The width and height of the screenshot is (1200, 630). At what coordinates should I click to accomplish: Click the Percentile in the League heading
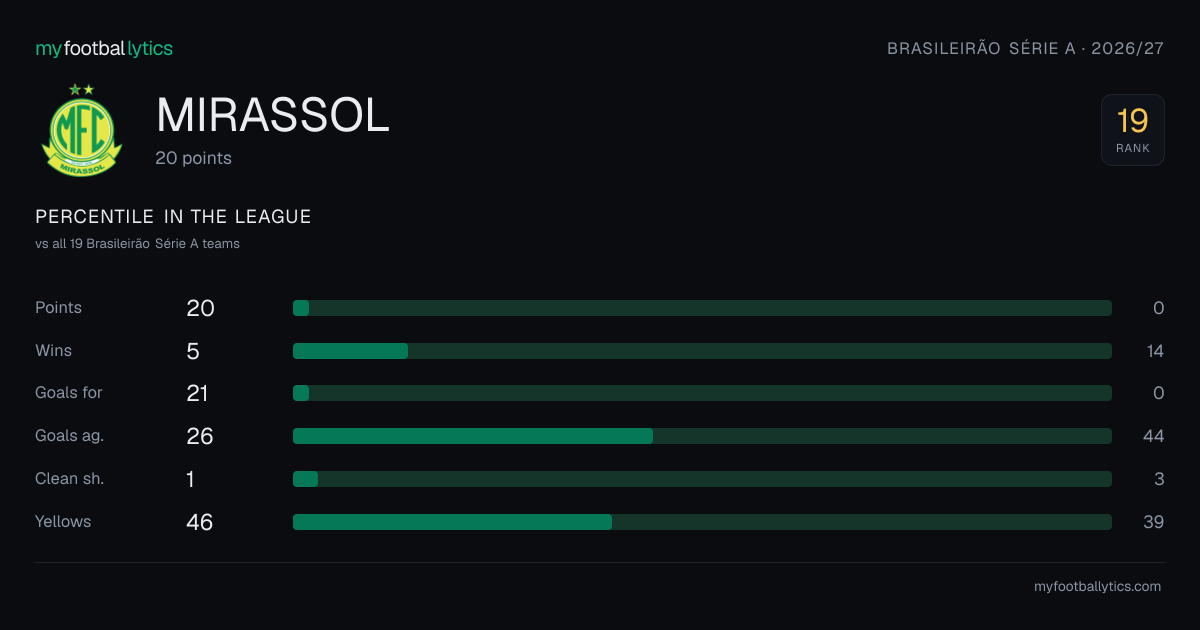click(173, 217)
